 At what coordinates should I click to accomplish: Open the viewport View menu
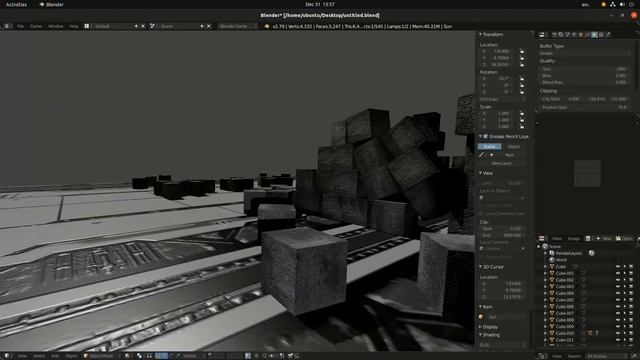coord(22,356)
